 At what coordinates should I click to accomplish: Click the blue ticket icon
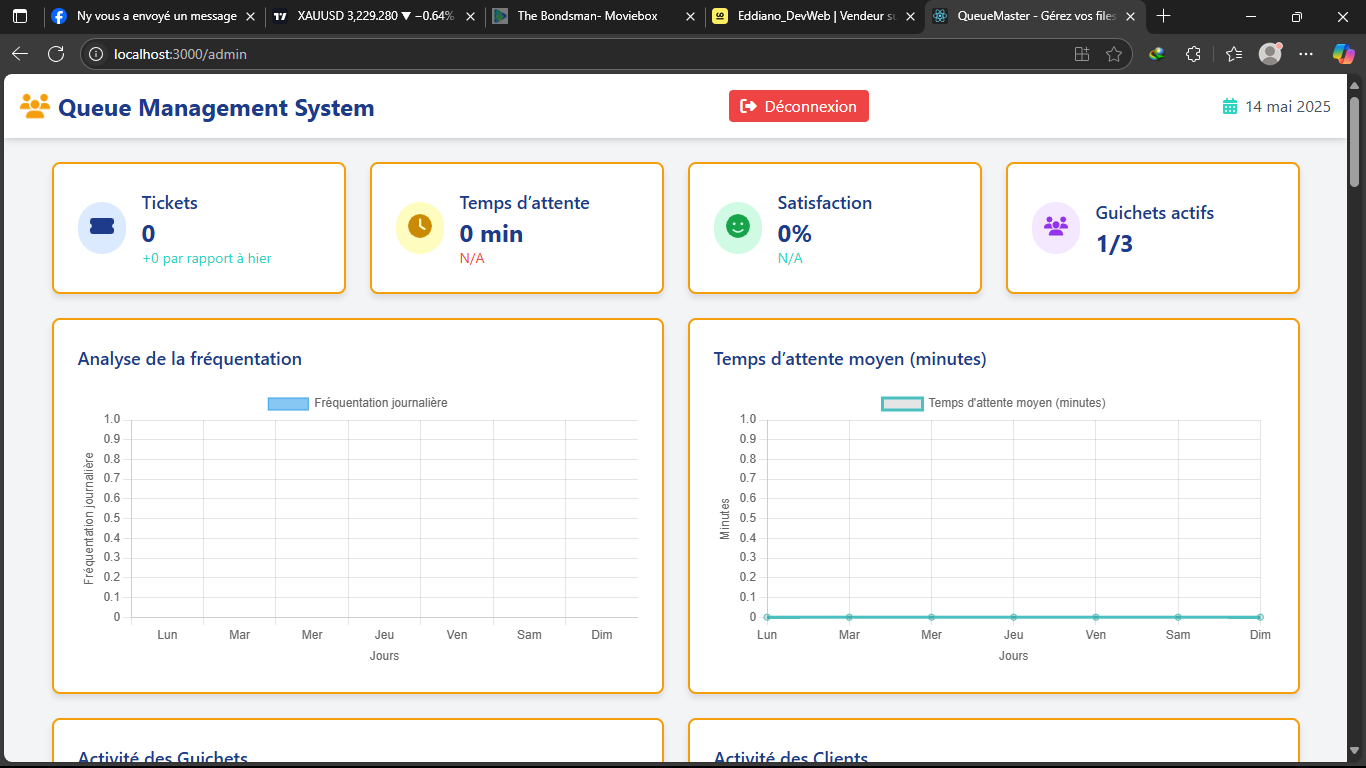(102, 227)
